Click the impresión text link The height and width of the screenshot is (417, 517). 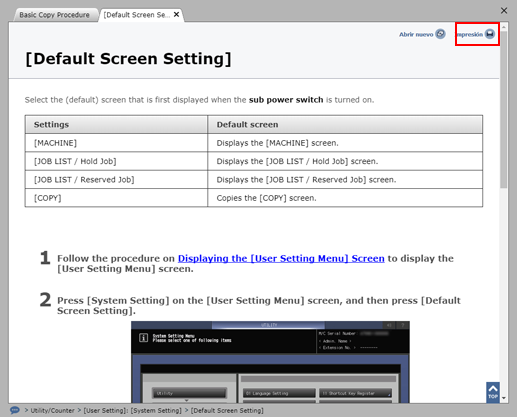point(470,34)
